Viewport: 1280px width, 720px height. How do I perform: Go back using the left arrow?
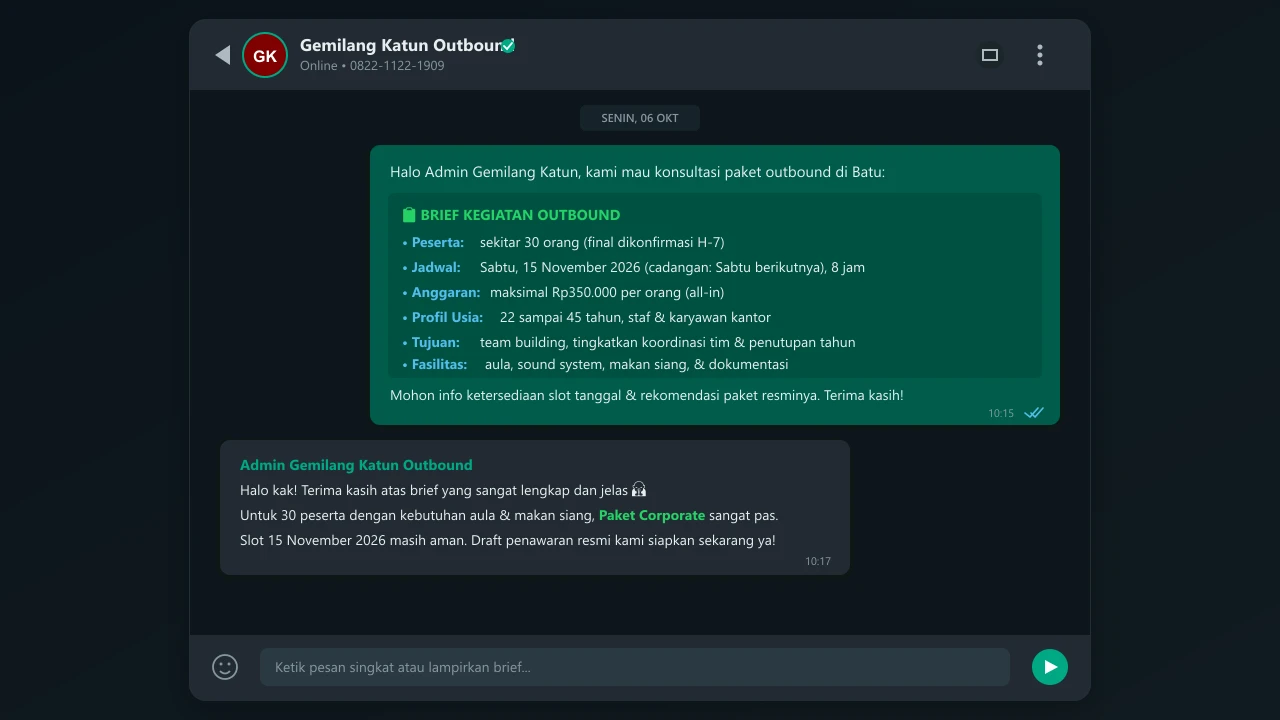pyautogui.click(x=223, y=55)
